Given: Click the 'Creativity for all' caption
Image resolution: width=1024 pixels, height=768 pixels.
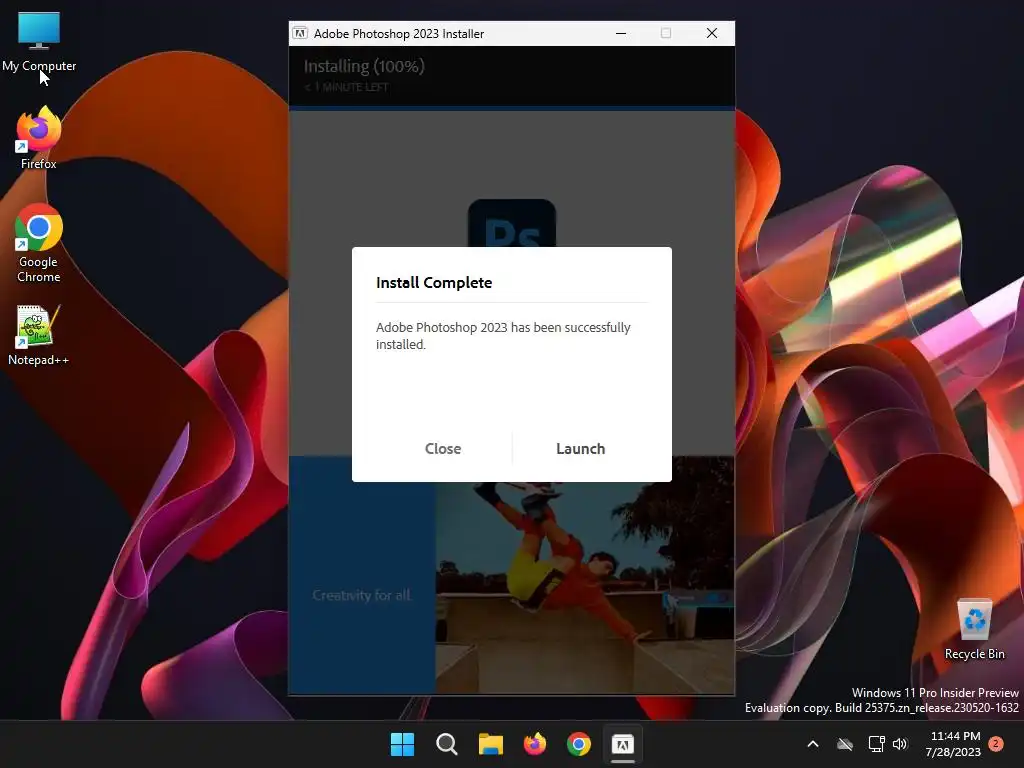Looking at the screenshot, I should (x=362, y=595).
